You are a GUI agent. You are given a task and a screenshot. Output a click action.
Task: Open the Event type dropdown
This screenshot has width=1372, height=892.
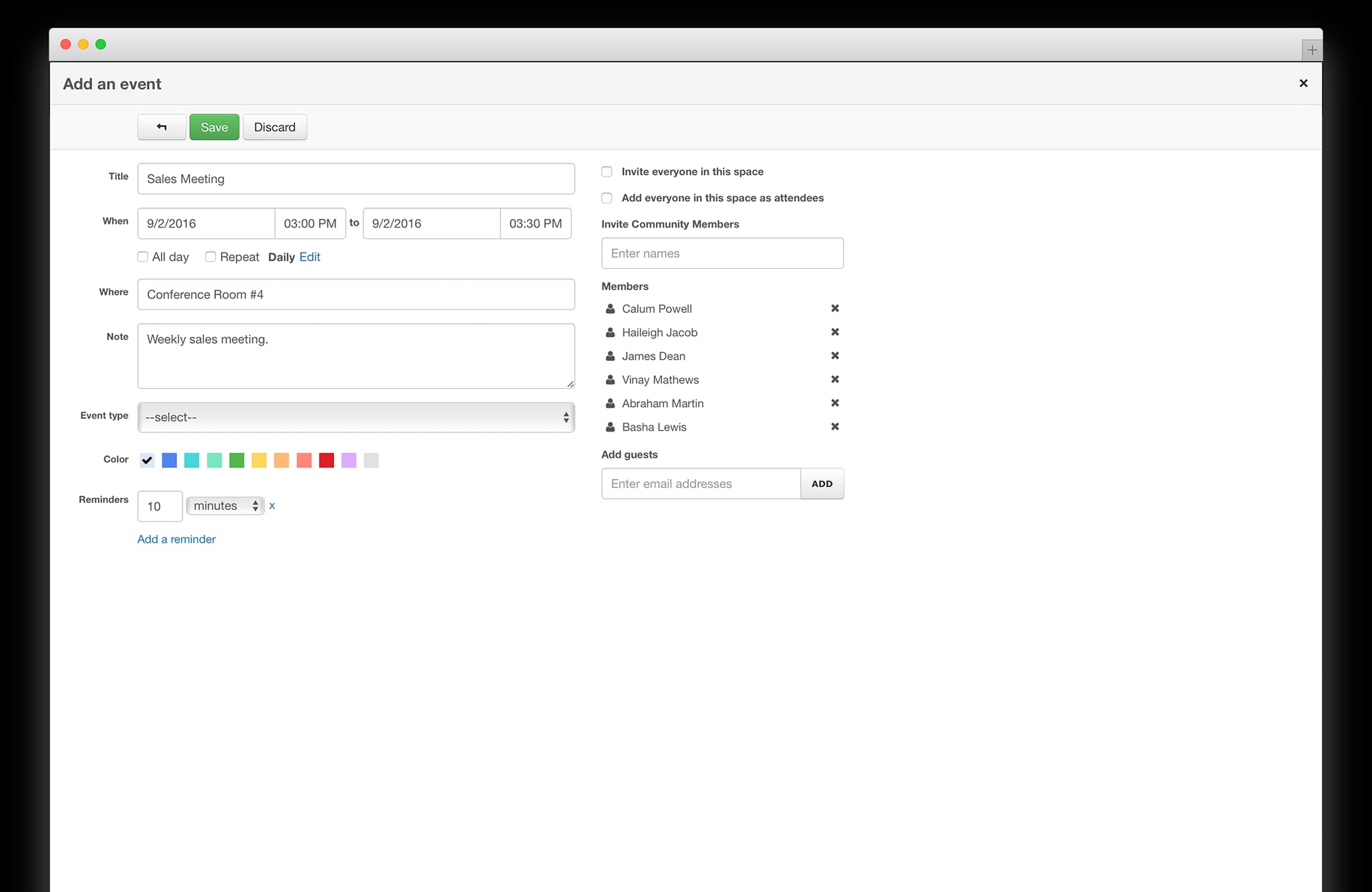click(356, 417)
